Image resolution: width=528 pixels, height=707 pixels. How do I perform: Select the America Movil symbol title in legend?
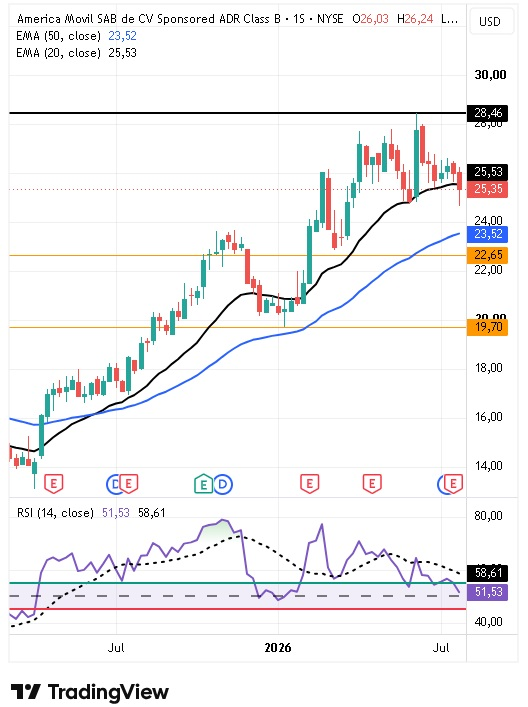click(149, 19)
